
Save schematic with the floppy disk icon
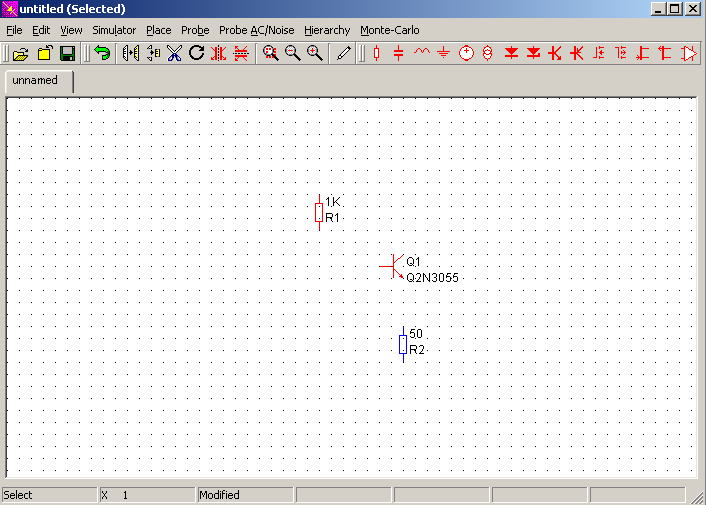(x=68, y=54)
